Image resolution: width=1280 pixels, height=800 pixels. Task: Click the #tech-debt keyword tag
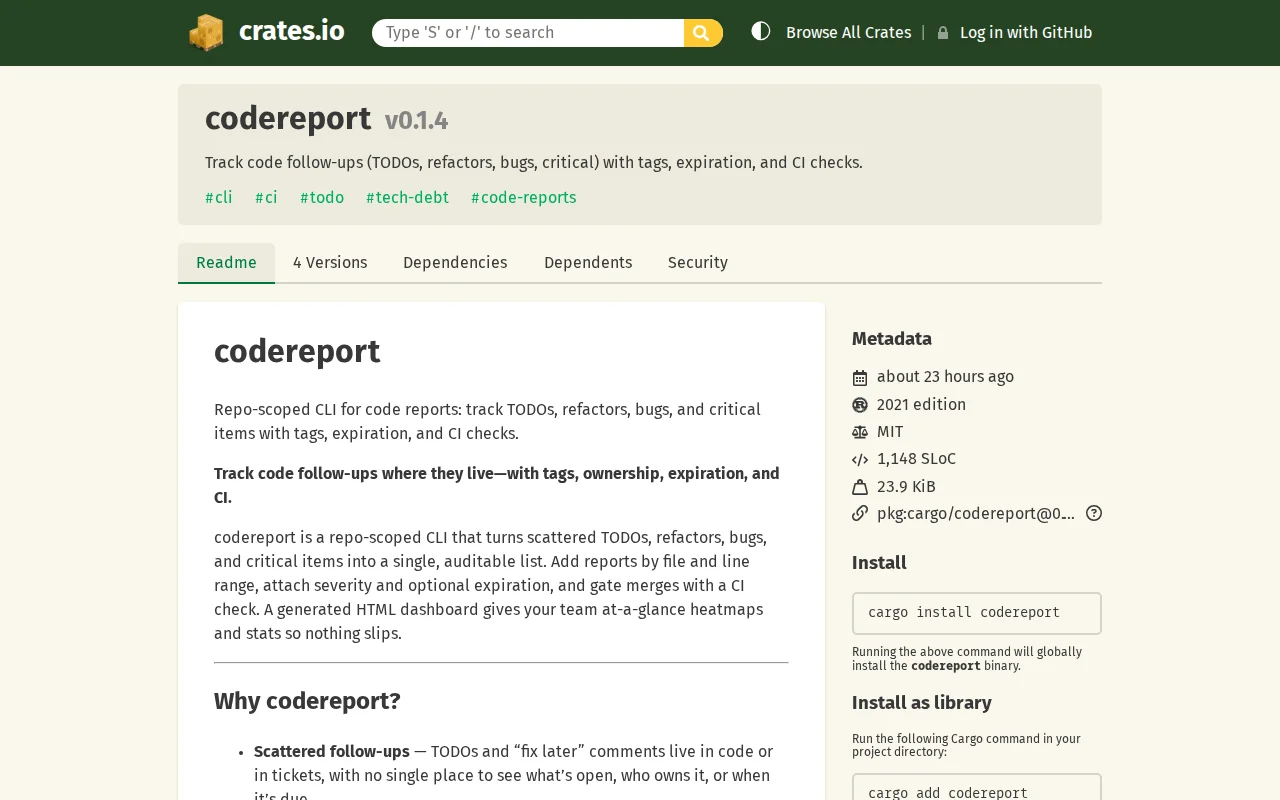[x=407, y=198]
